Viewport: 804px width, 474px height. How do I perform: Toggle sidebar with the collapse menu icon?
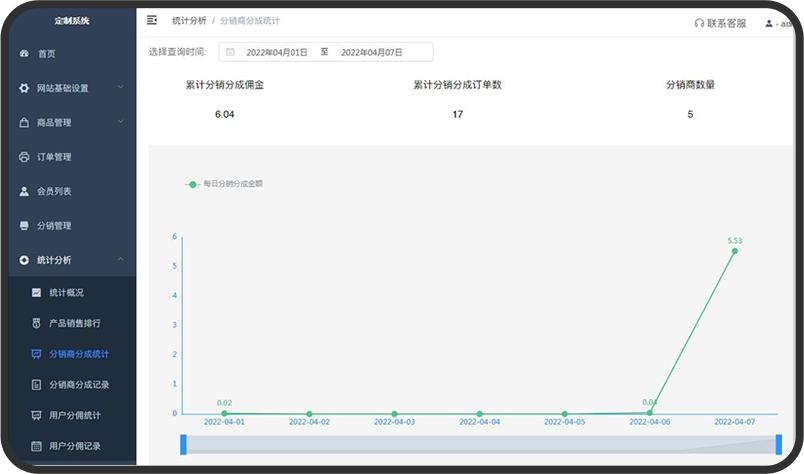click(152, 20)
